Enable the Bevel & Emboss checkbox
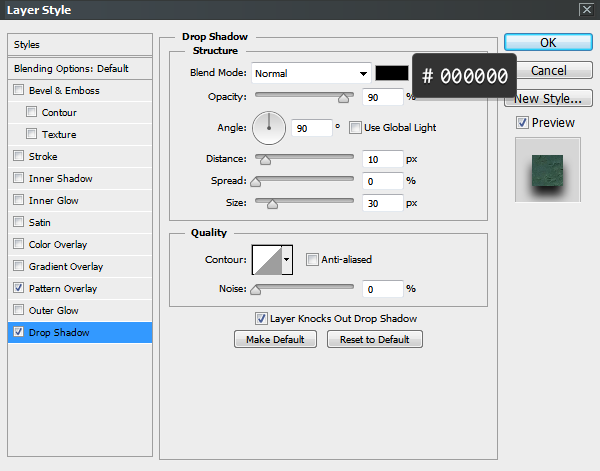Image resolution: width=600 pixels, height=471 pixels. click(19, 91)
